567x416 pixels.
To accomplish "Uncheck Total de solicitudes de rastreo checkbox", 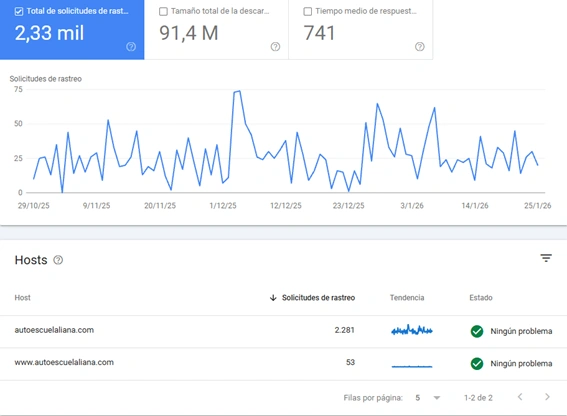I will 19,12.
